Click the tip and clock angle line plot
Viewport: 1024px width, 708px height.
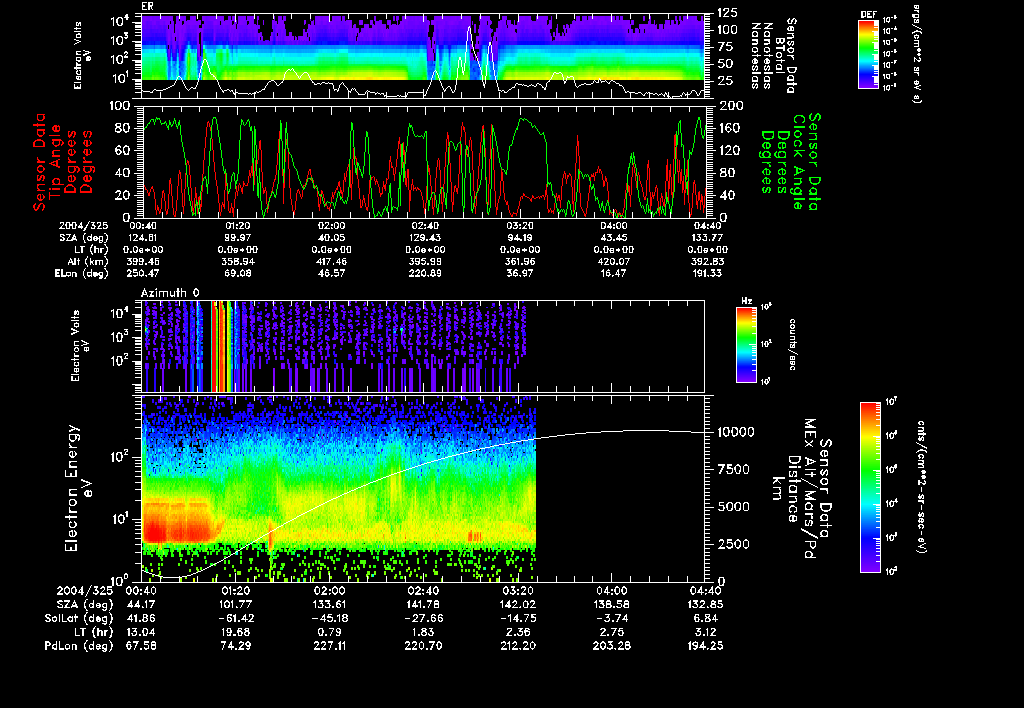423,161
